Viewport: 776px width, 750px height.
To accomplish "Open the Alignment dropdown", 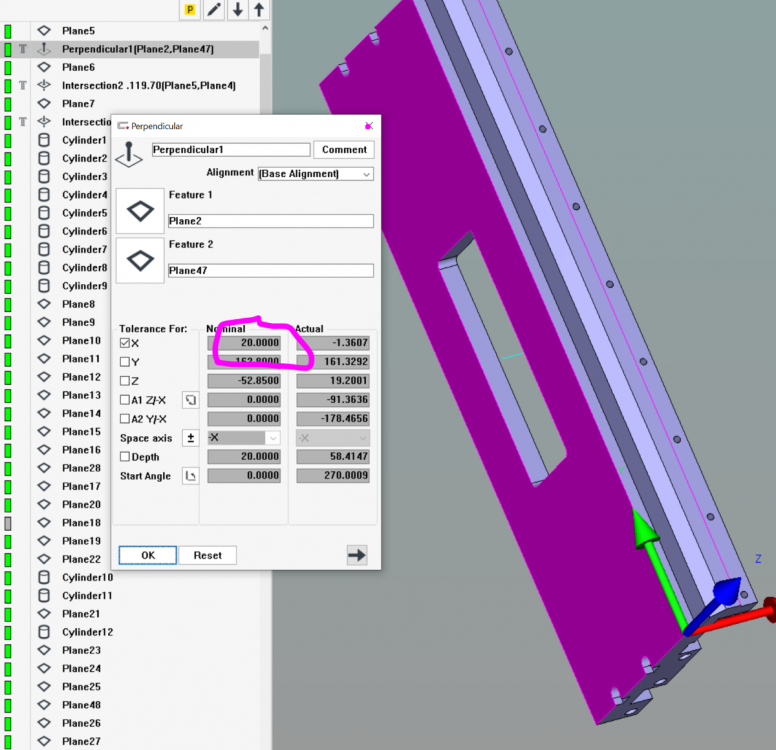I will pos(315,174).
